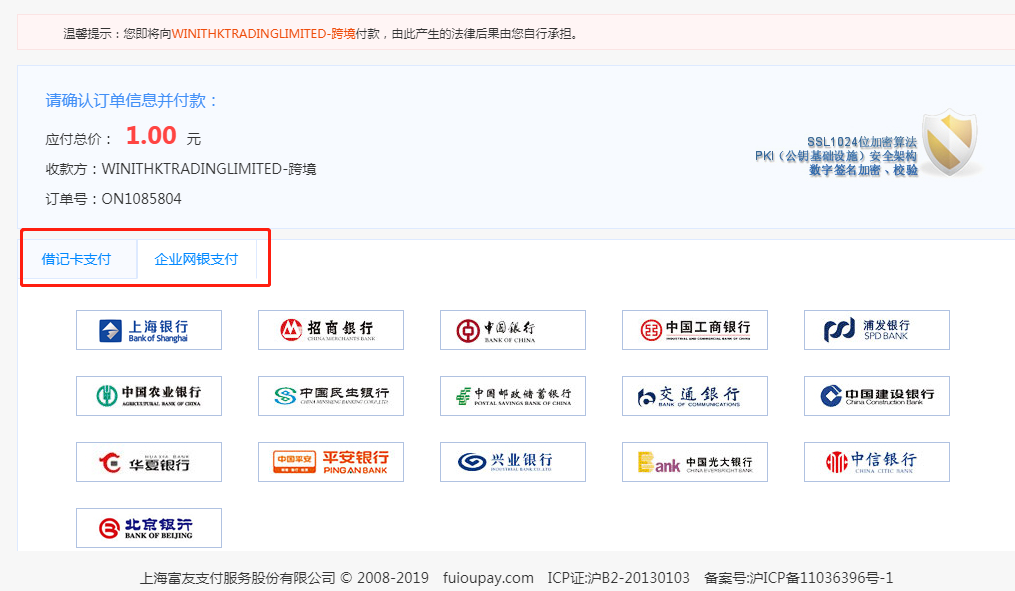Click the payable amount 1.00
The width and height of the screenshot is (1015, 591).
(151, 135)
